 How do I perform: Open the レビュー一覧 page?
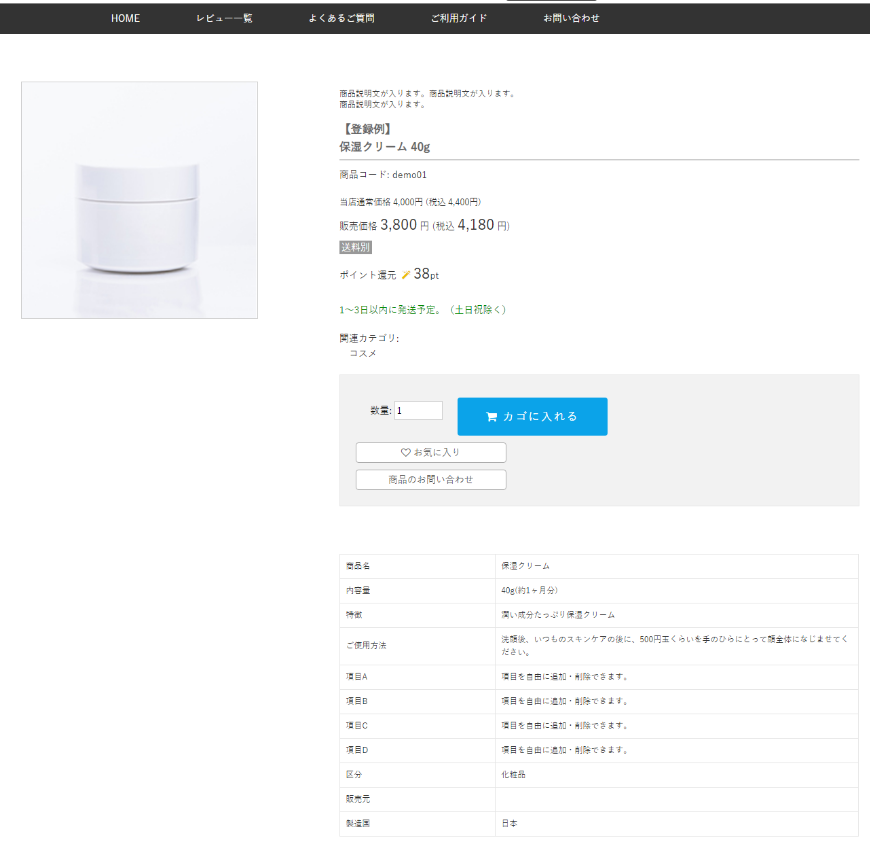pos(224,18)
